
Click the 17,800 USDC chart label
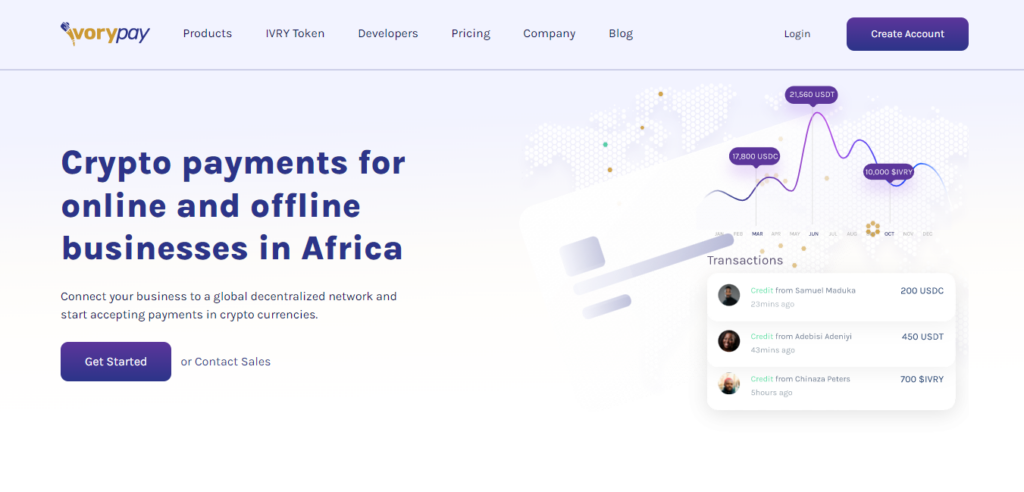[x=755, y=156]
